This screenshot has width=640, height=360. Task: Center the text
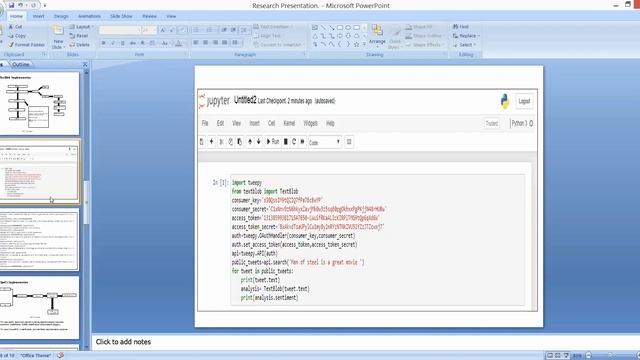click(206, 43)
